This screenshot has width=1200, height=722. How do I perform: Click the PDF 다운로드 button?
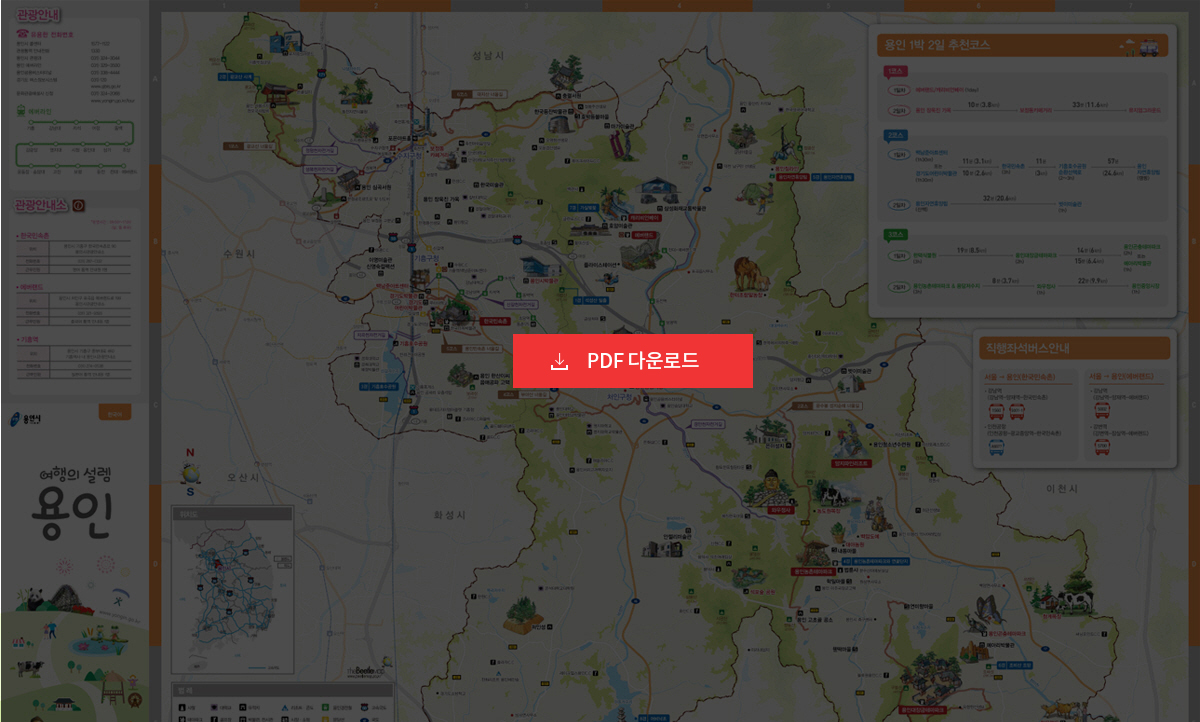(632, 361)
